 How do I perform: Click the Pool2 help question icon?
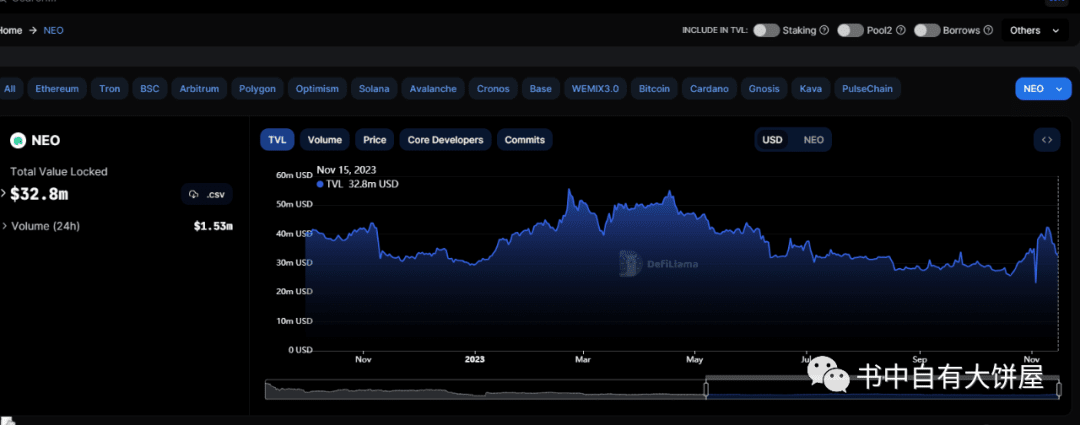coord(900,30)
